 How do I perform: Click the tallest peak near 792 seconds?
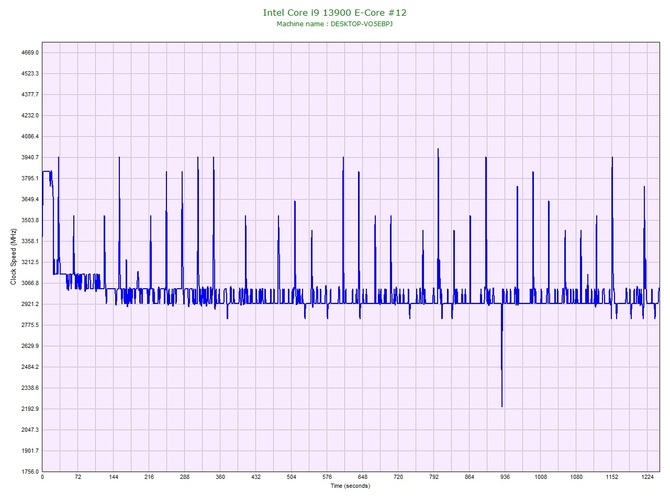tap(438, 150)
